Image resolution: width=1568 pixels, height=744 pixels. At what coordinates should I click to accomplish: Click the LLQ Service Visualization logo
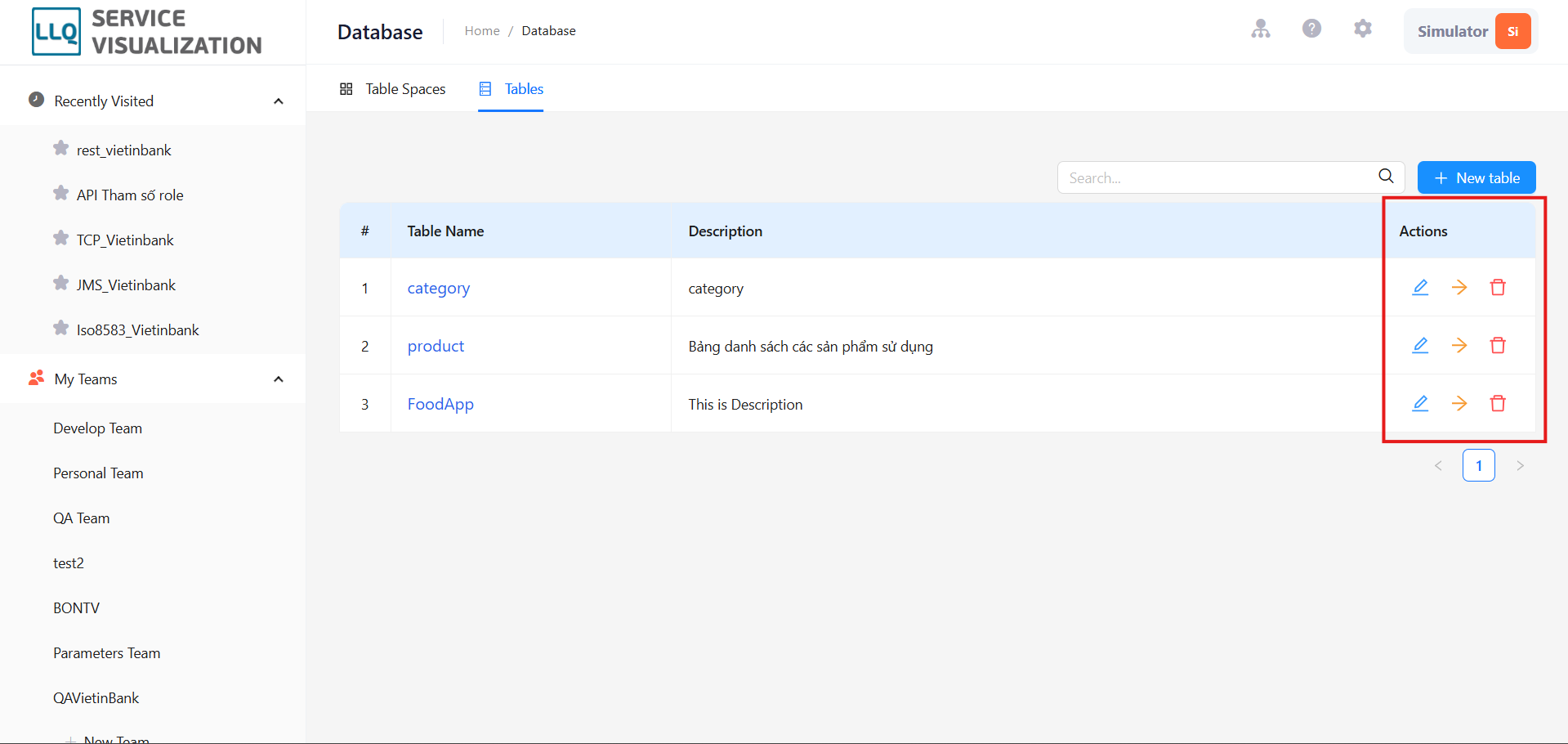click(147, 32)
